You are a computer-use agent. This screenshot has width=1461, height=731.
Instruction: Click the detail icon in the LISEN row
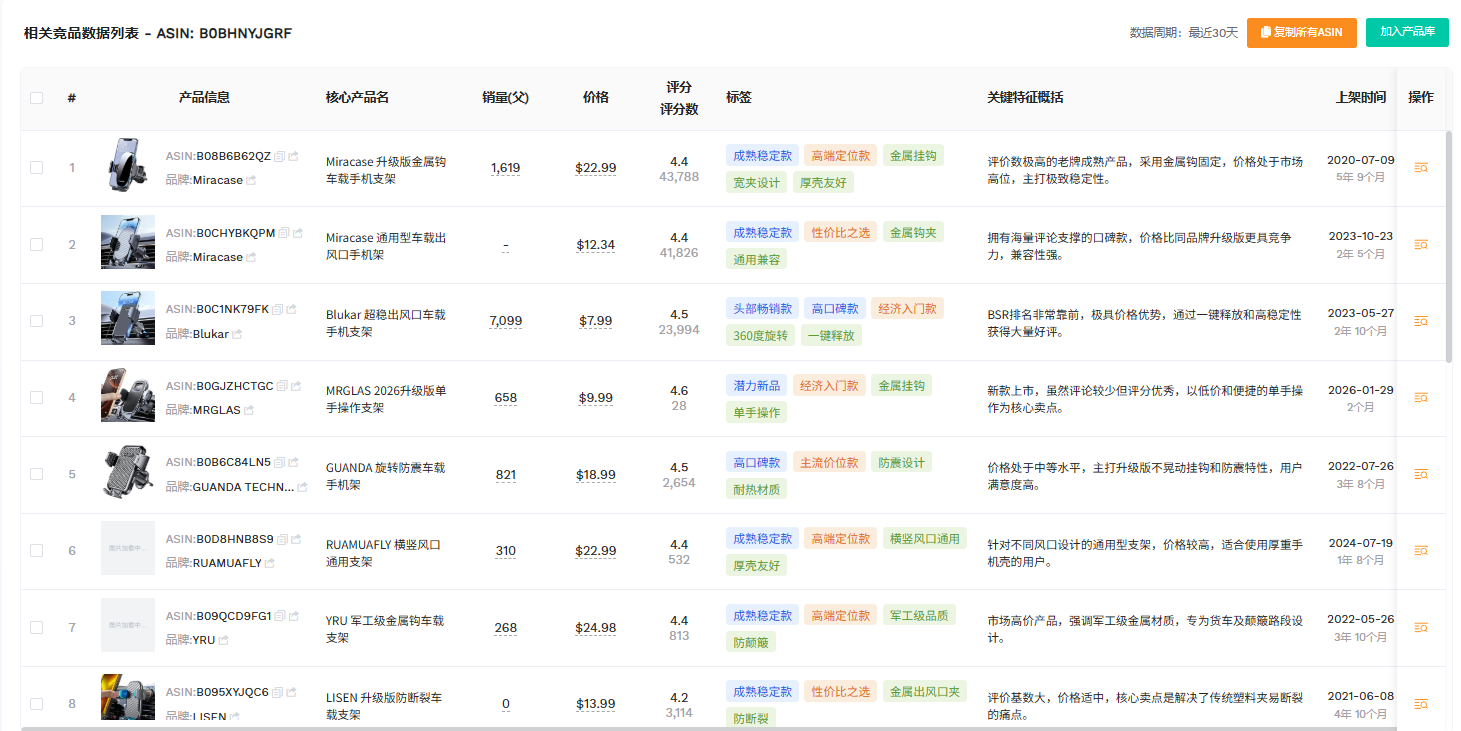pos(1420,703)
